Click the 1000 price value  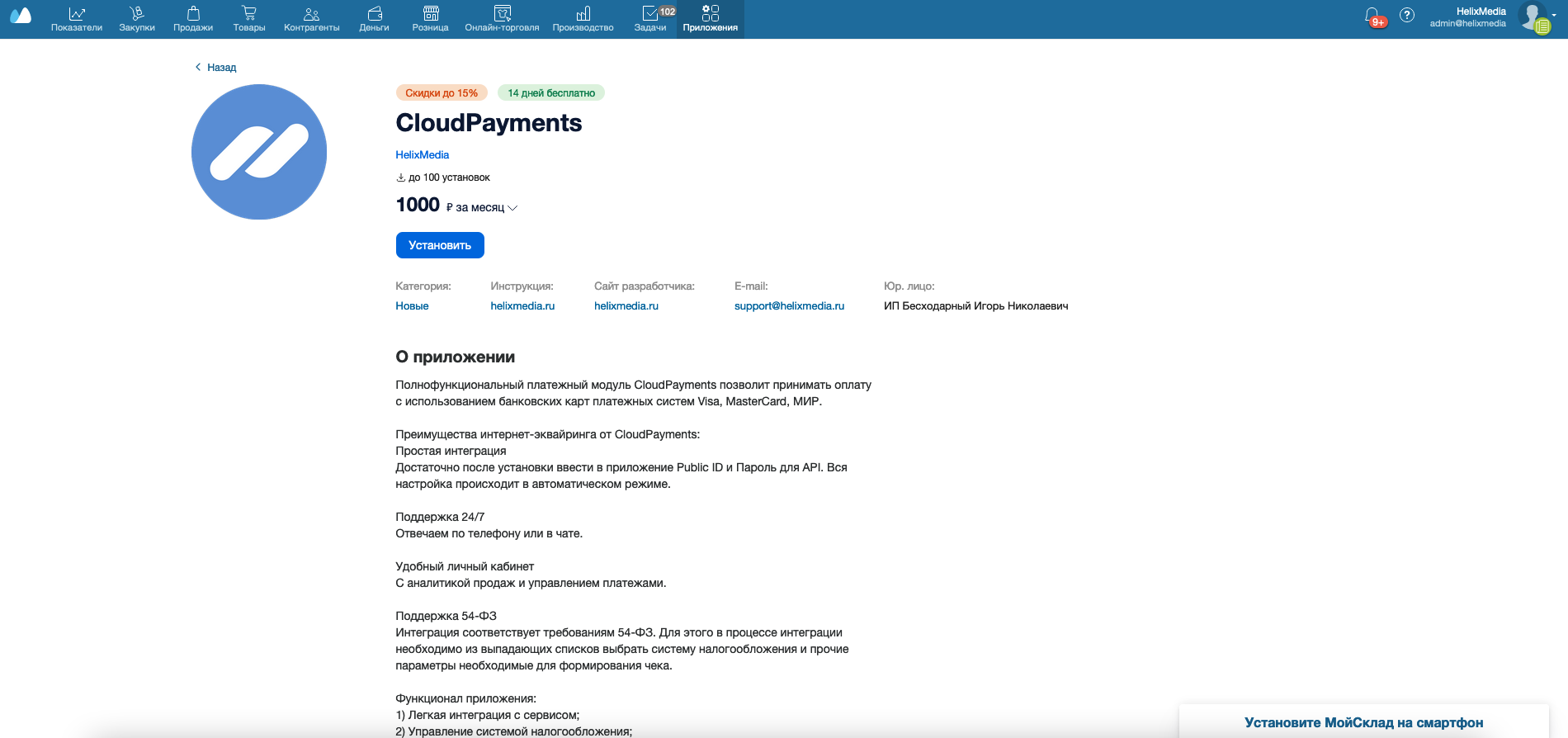coord(418,205)
